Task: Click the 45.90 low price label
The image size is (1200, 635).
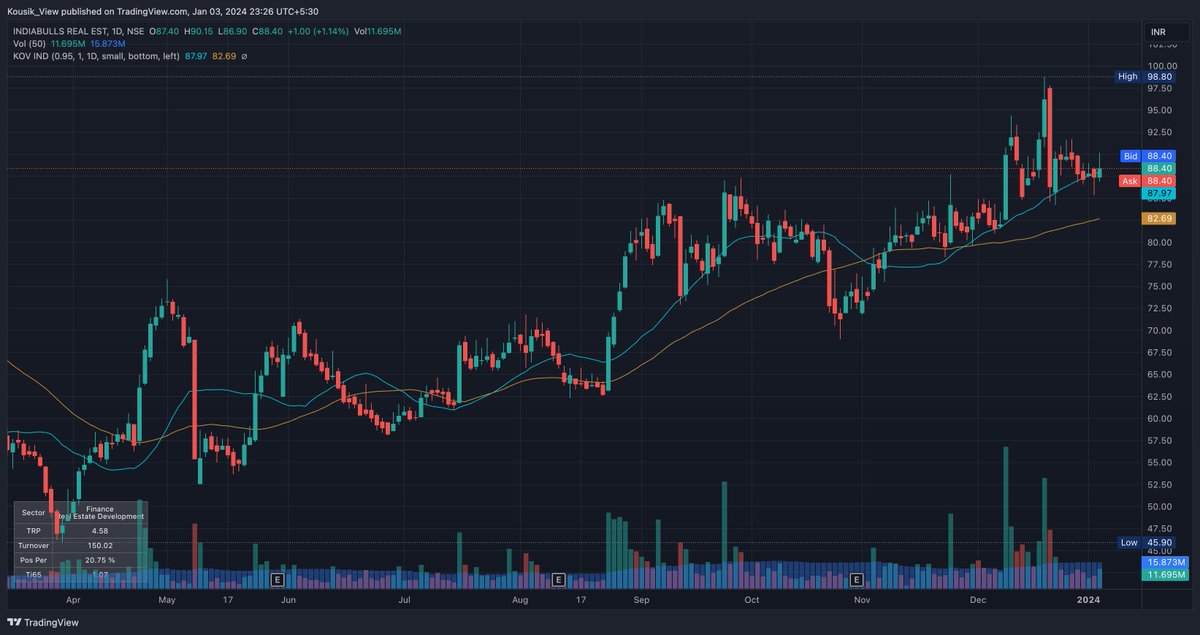Action: click(x=1160, y=542)
